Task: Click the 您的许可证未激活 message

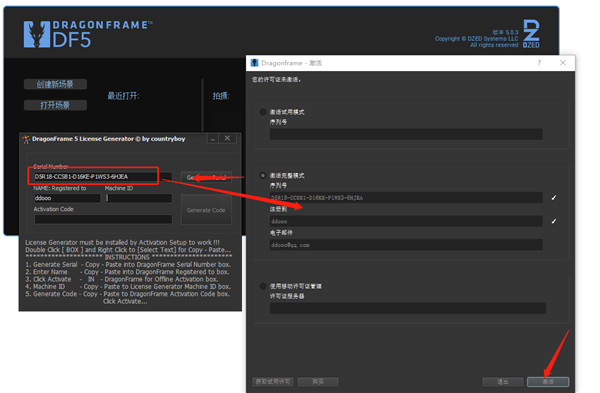Action: (x=277, y=80)
